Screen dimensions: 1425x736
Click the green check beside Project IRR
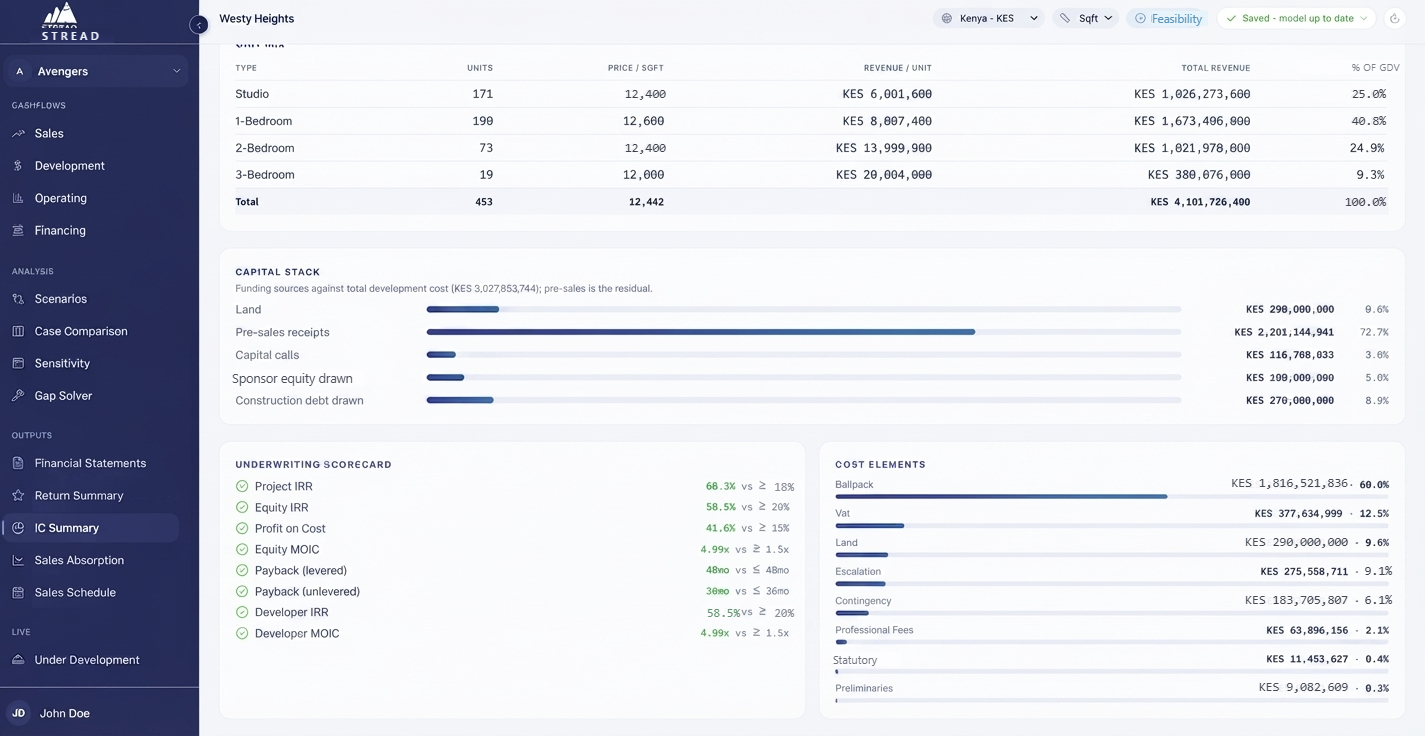click(x=242, y=487)
